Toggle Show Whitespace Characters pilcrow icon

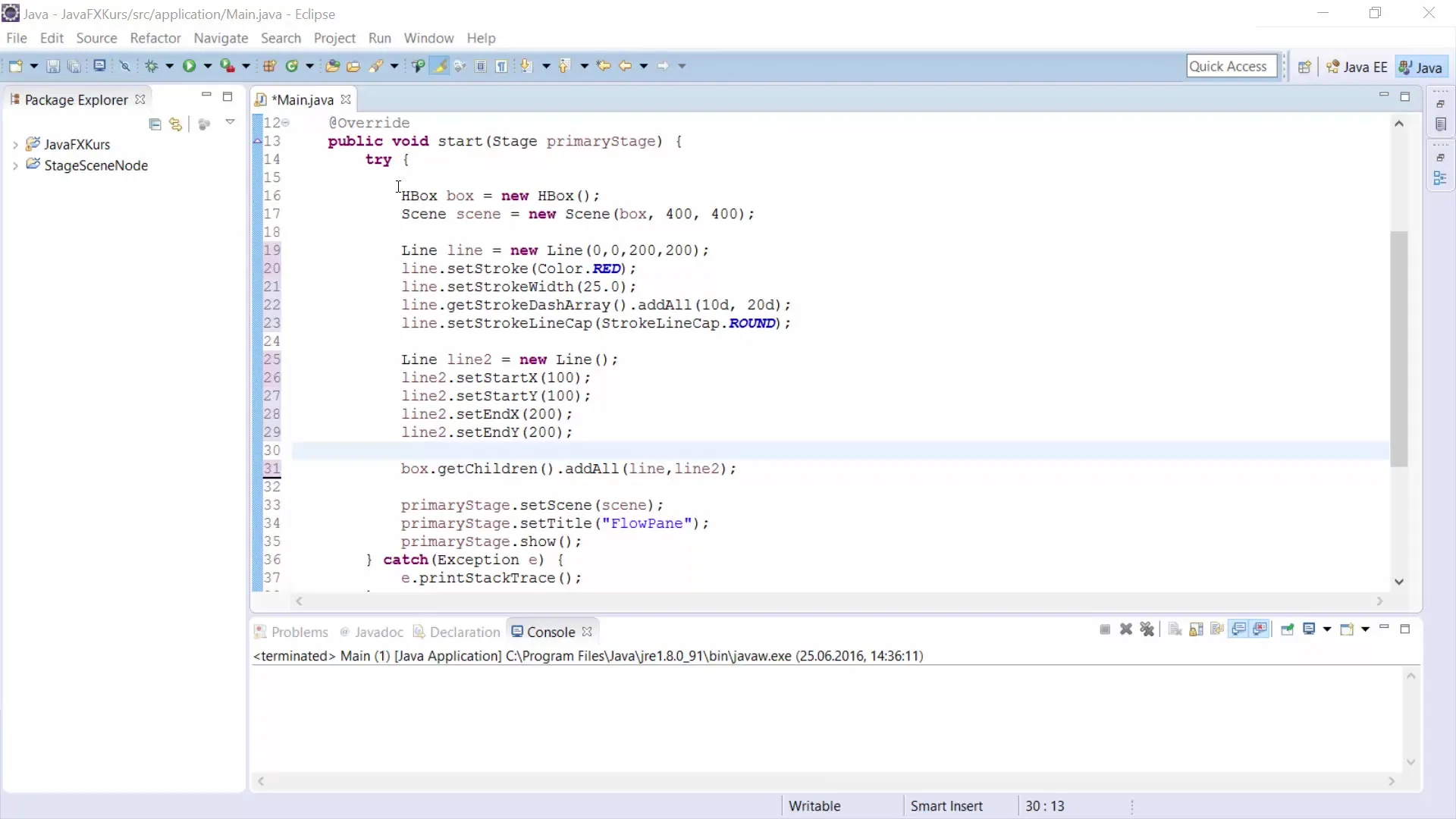pyautogui.click(x=501, y=66)
